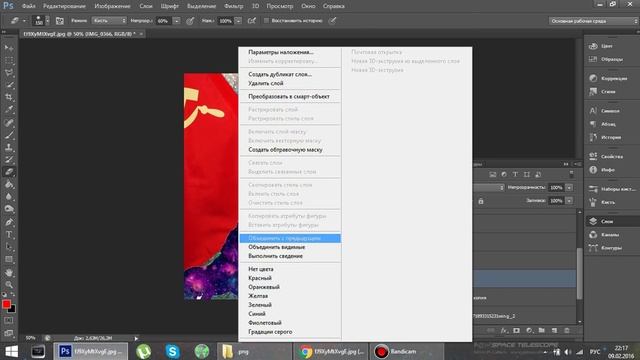Open the Наж. 100% flow dropdown
The height and width of the screenshot is (360, 640).
pos(238,21)
